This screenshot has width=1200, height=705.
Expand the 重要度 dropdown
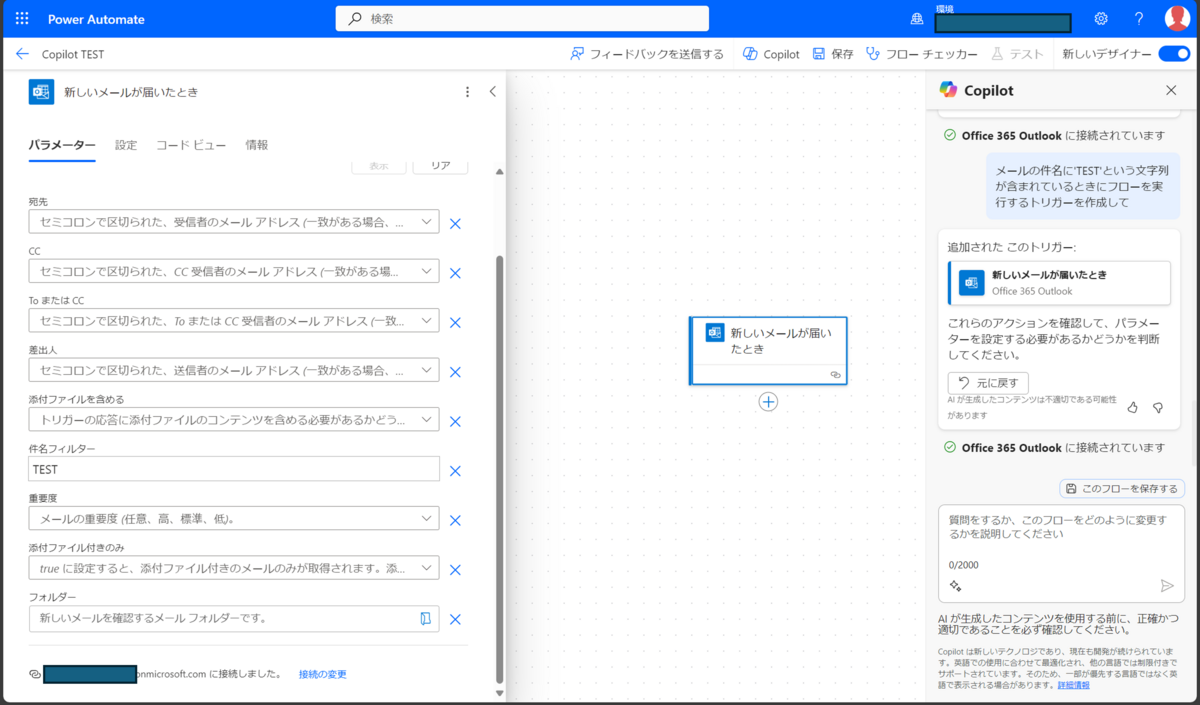click(x=427, y=519)
